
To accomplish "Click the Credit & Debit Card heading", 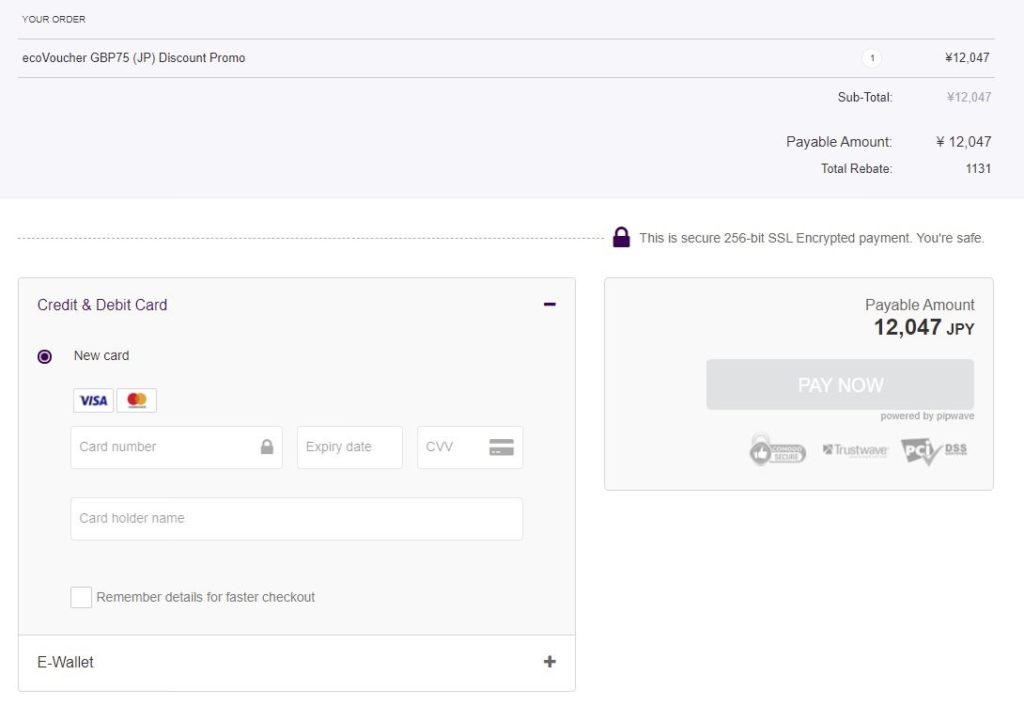I will click(x=102, y=305).
